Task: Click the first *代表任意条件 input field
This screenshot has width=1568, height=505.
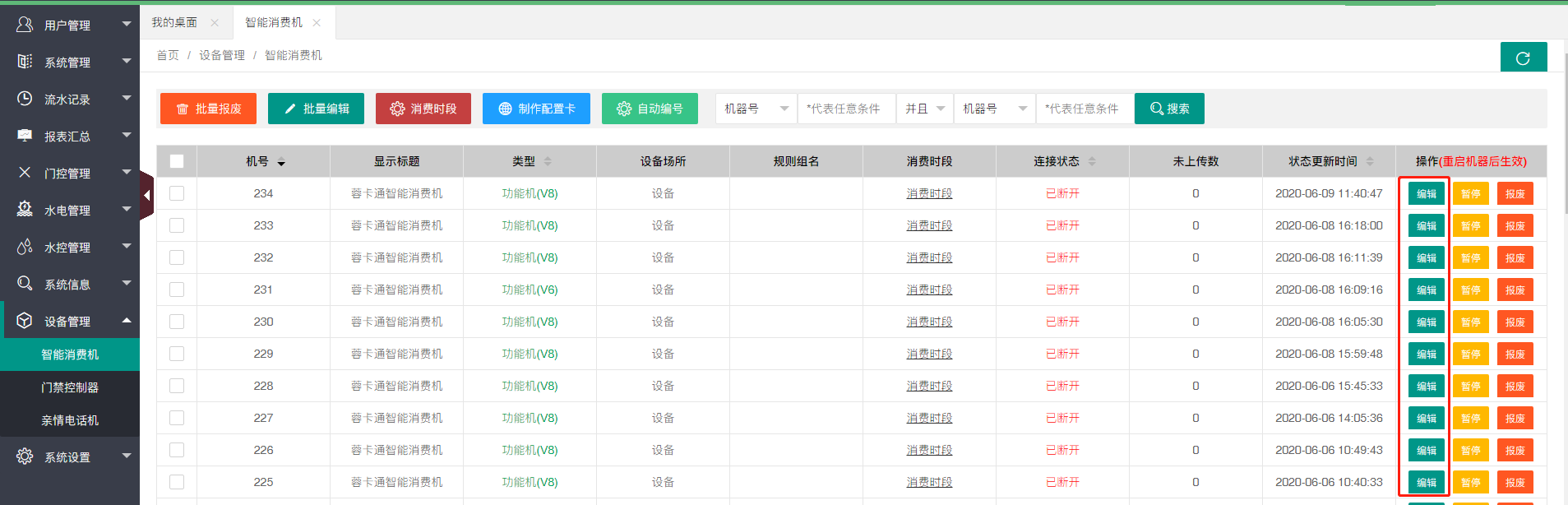Action: coord(845,109)
